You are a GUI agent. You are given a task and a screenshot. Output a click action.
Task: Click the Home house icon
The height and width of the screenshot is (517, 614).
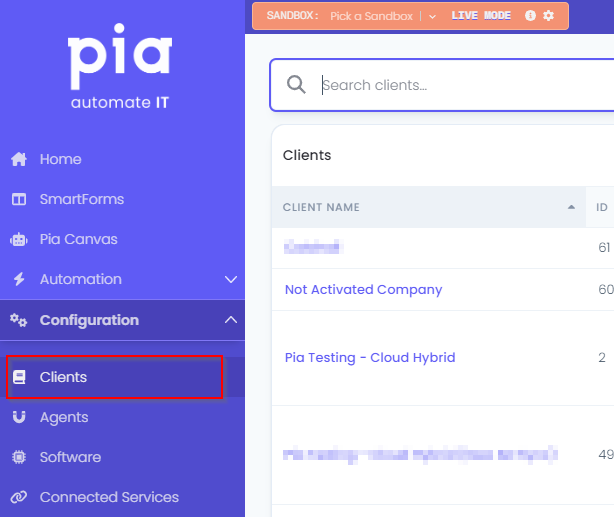[19, 159]
